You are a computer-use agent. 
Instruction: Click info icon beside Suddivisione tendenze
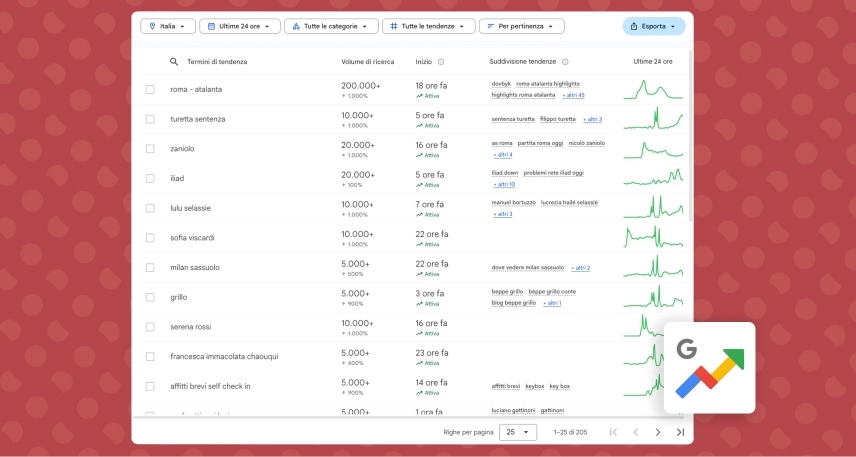pos(565,61)
